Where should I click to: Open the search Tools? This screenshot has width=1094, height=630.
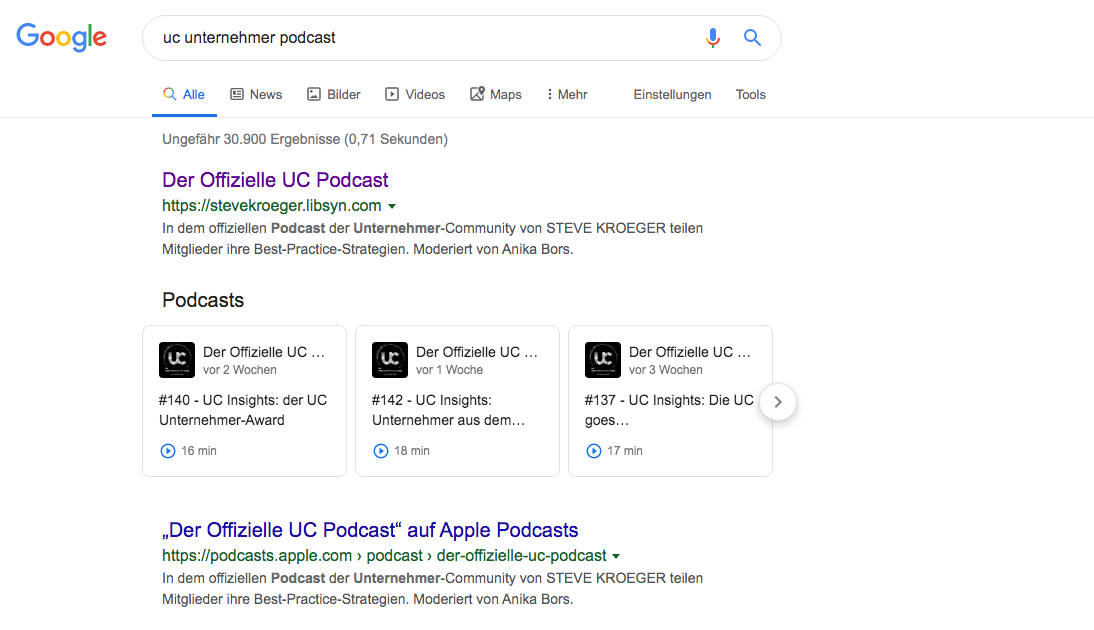click(x=751, y=94)
